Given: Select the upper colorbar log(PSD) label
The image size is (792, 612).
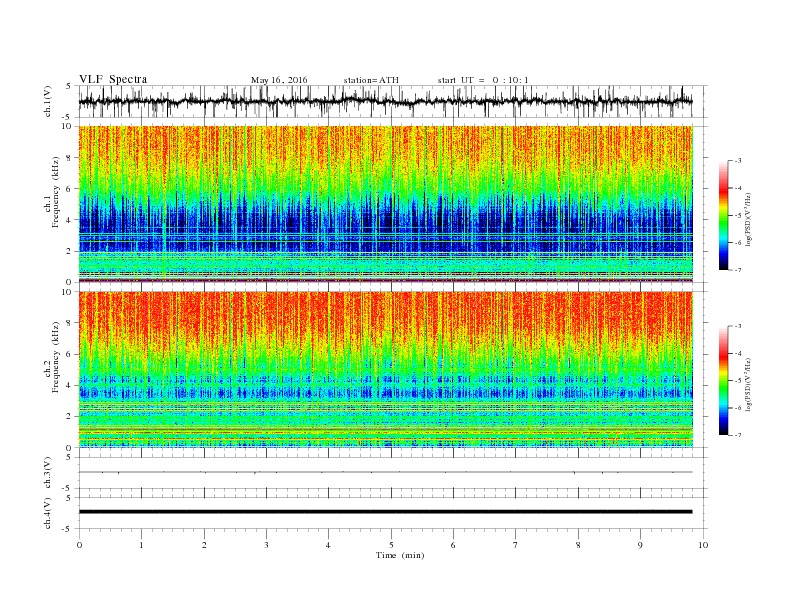Looking at the screenshot, I should tap(748, 220).
